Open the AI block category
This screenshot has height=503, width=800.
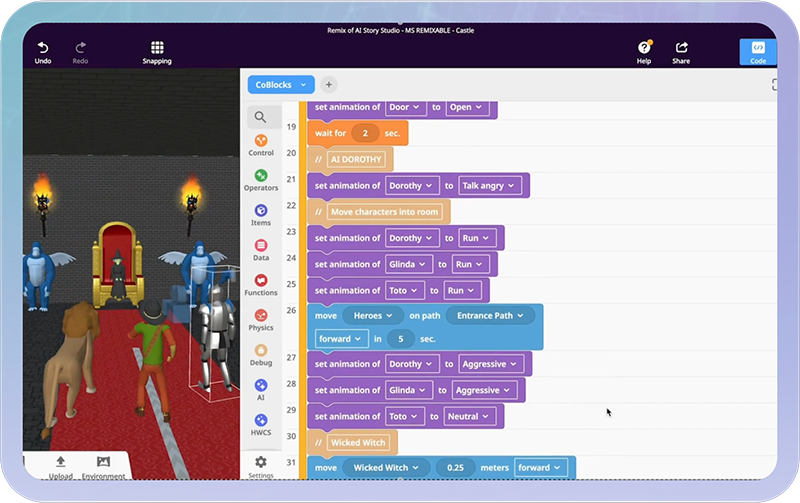(261, 390)
